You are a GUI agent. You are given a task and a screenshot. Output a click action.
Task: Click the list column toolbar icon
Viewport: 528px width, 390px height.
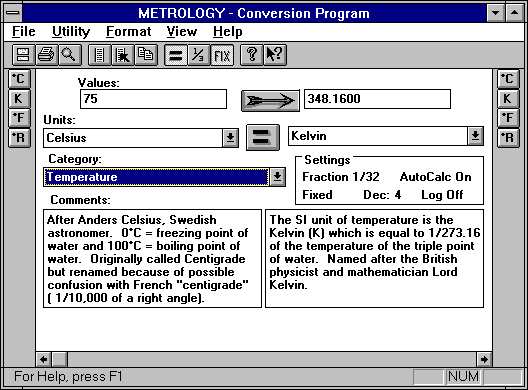(x=99, y=55)
